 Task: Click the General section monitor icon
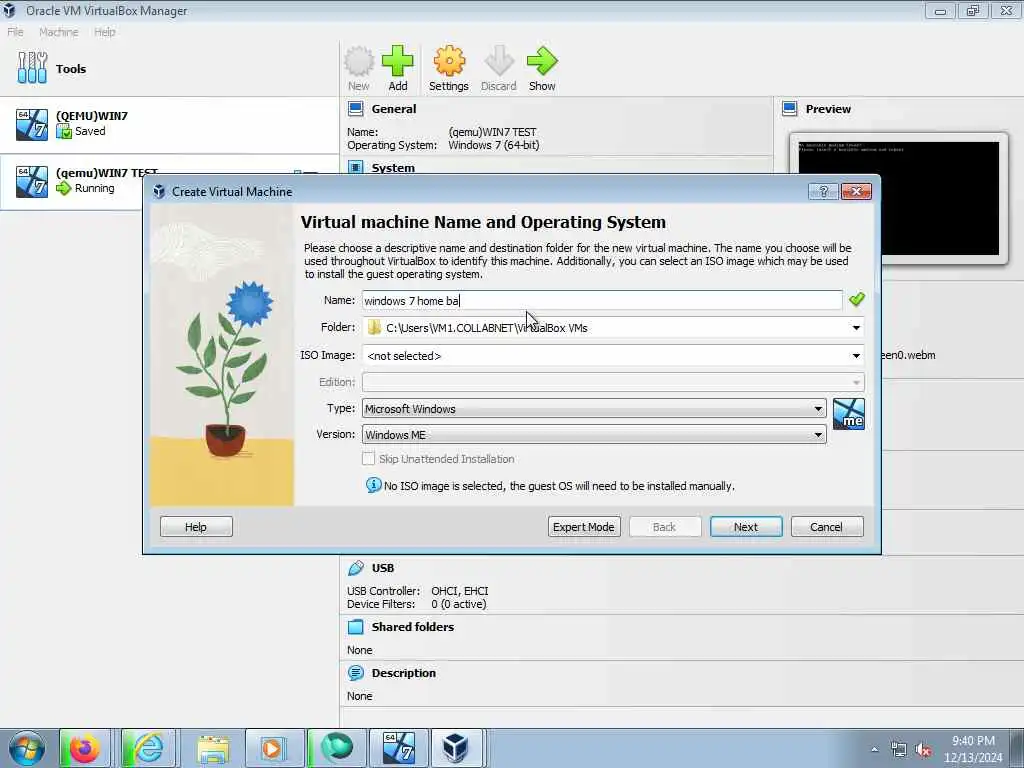pos(356,109)
